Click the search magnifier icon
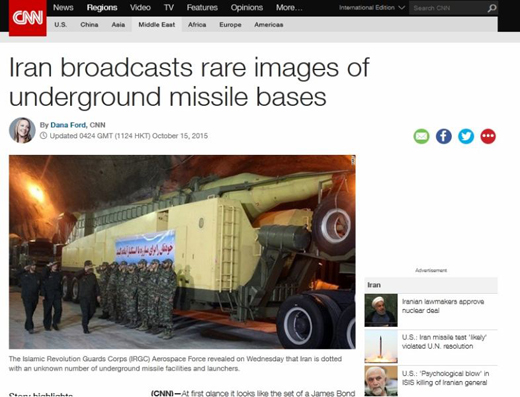520x397 pixels. click(x=492, y=8)
